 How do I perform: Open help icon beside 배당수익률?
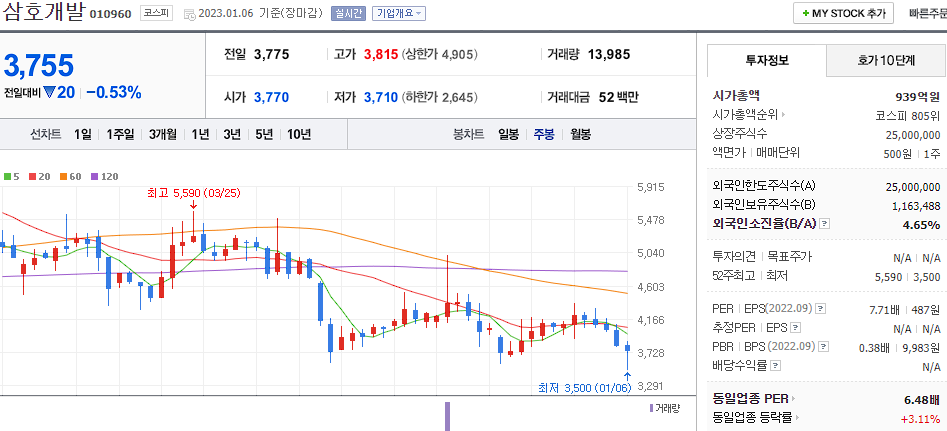[776, 366]
